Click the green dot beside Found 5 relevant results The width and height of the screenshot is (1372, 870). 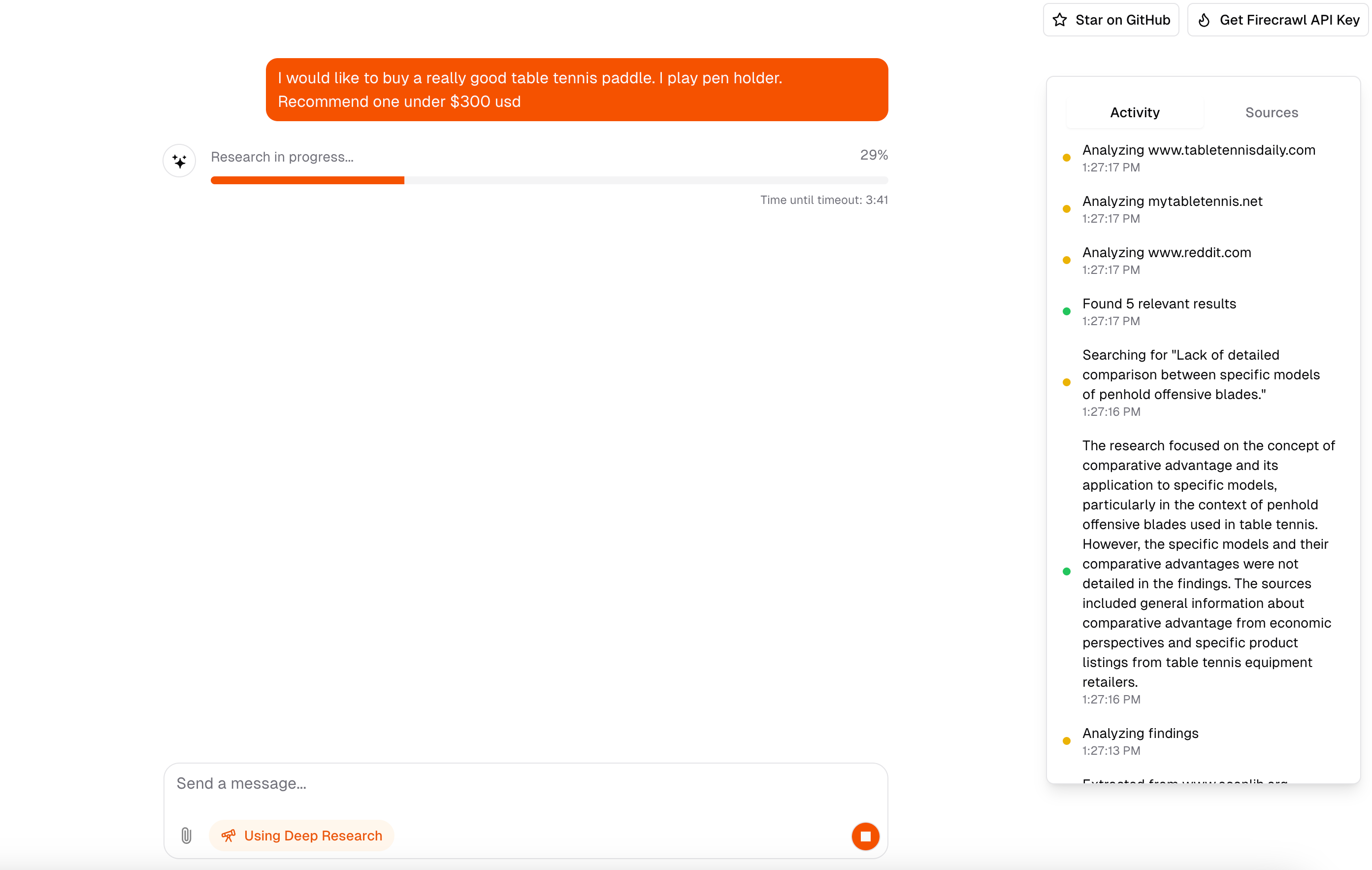[x=1067, y=311]
